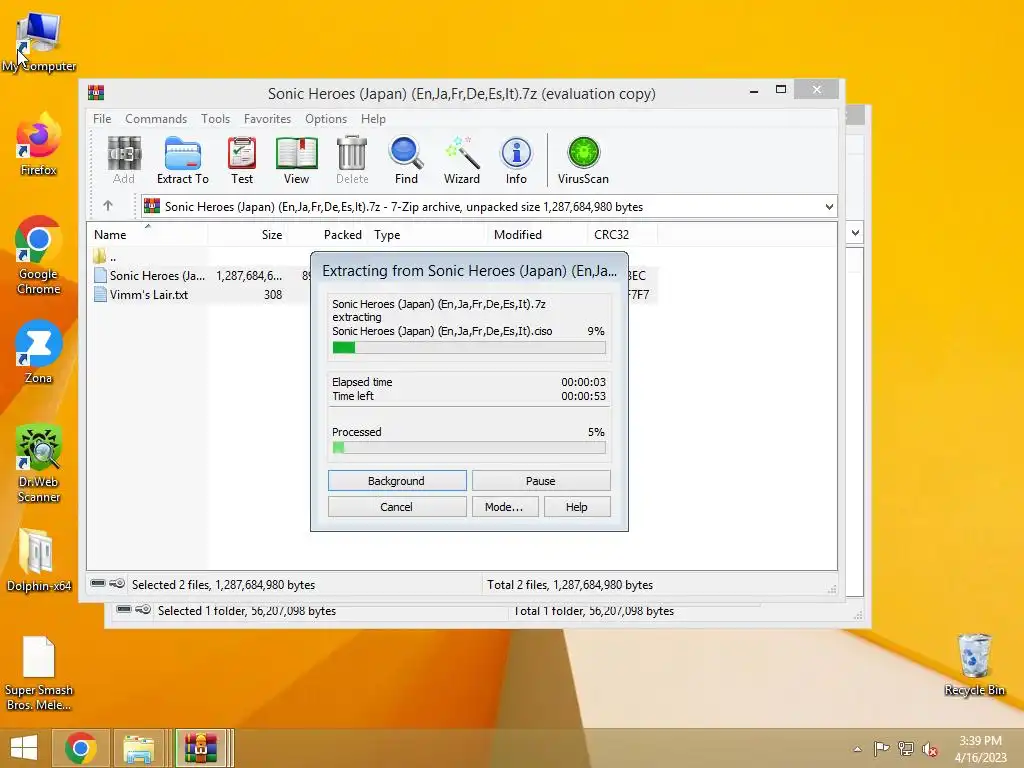The height and width of the screenshot is (768, 1024).
Task: Click Total 2 files status text
Action: [570, 584]
